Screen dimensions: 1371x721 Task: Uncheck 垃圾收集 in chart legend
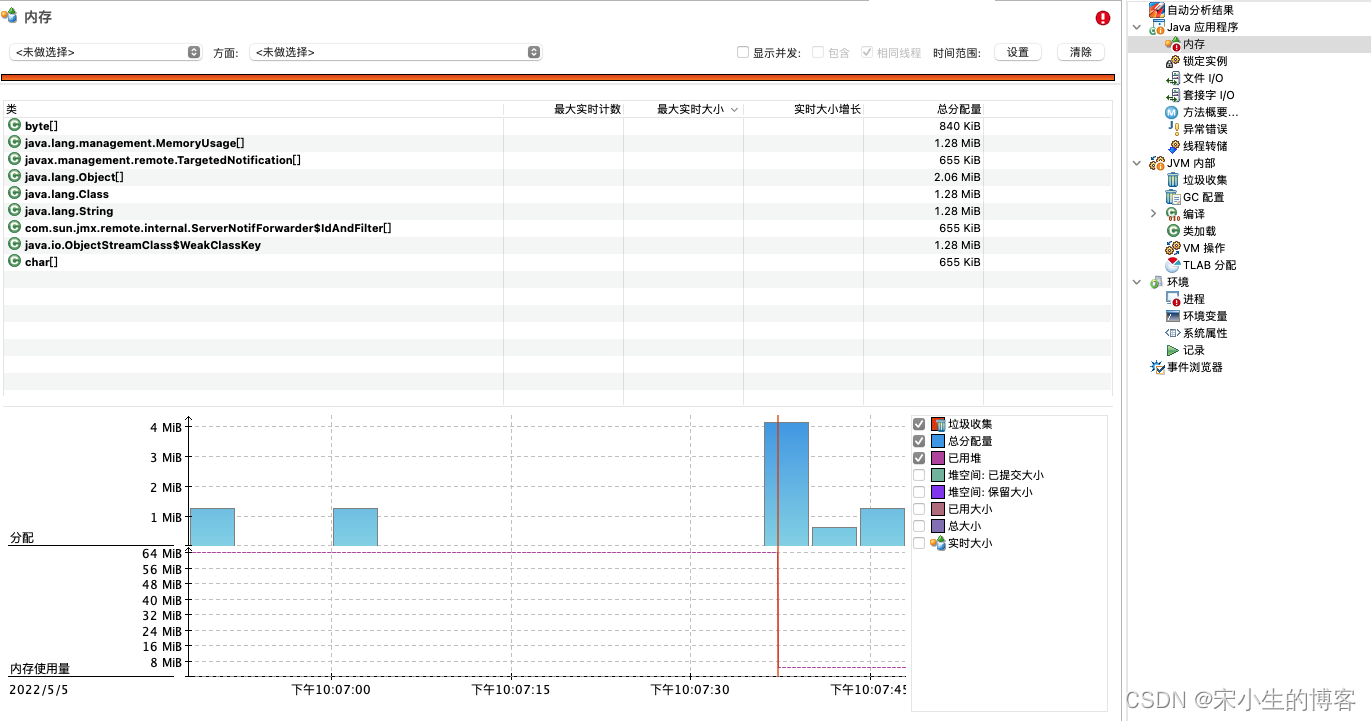point(920,424)
